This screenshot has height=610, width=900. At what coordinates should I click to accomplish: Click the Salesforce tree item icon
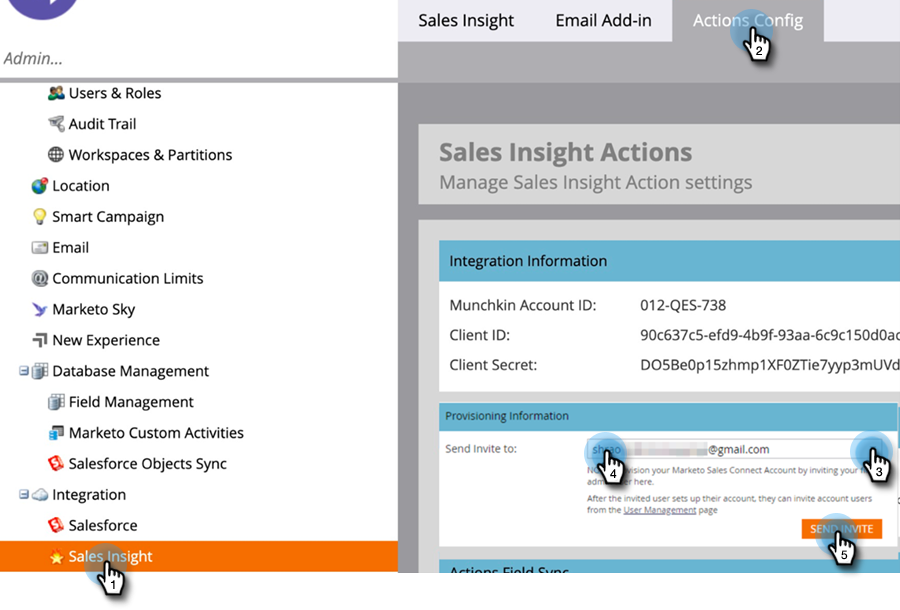click(56, 525)
